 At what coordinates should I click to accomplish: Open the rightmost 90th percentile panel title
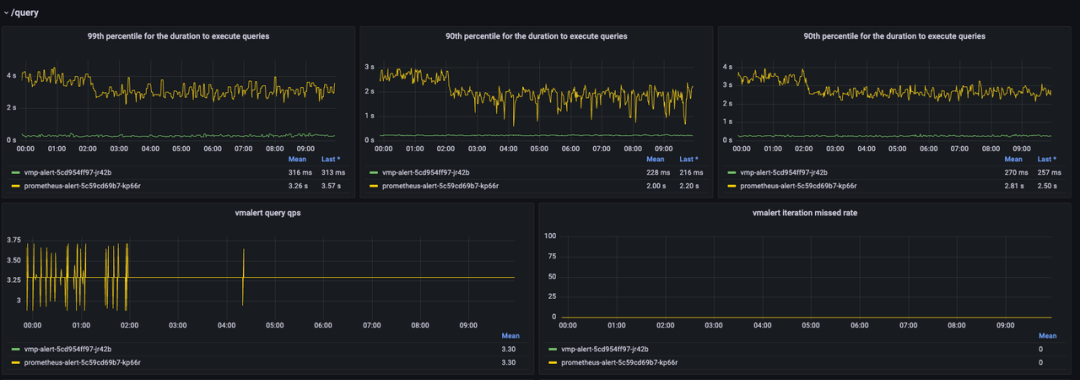(894, 36)
